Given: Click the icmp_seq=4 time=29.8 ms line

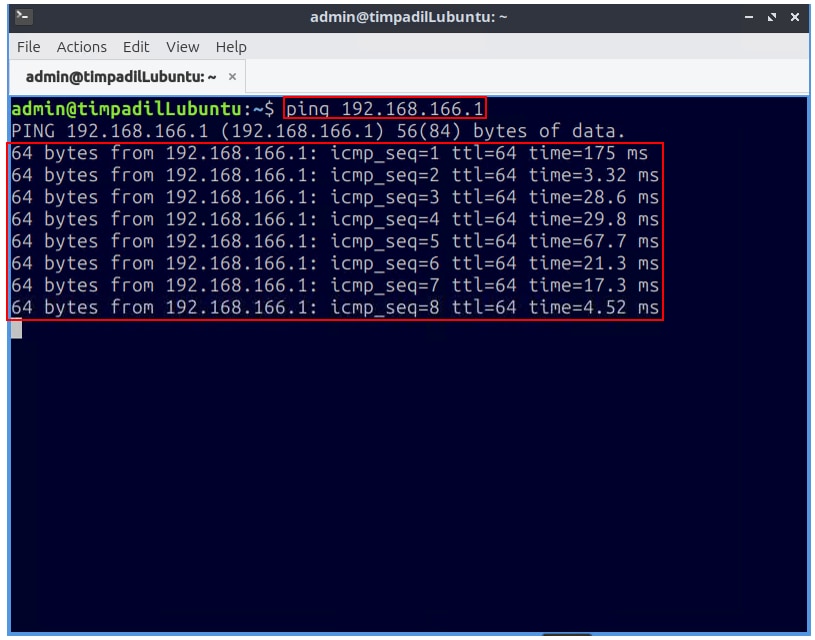Looking at the screenshot, I should point(335,219).
